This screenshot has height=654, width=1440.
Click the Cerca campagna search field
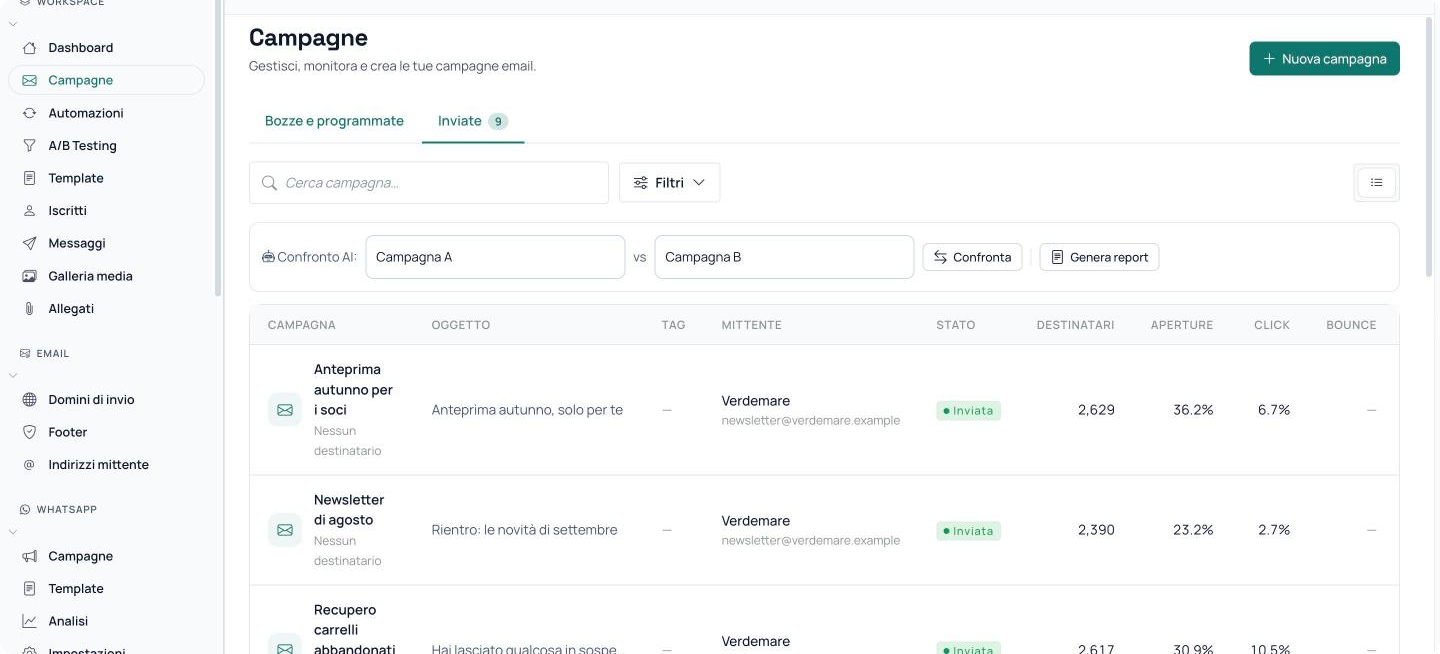point(429,183)
